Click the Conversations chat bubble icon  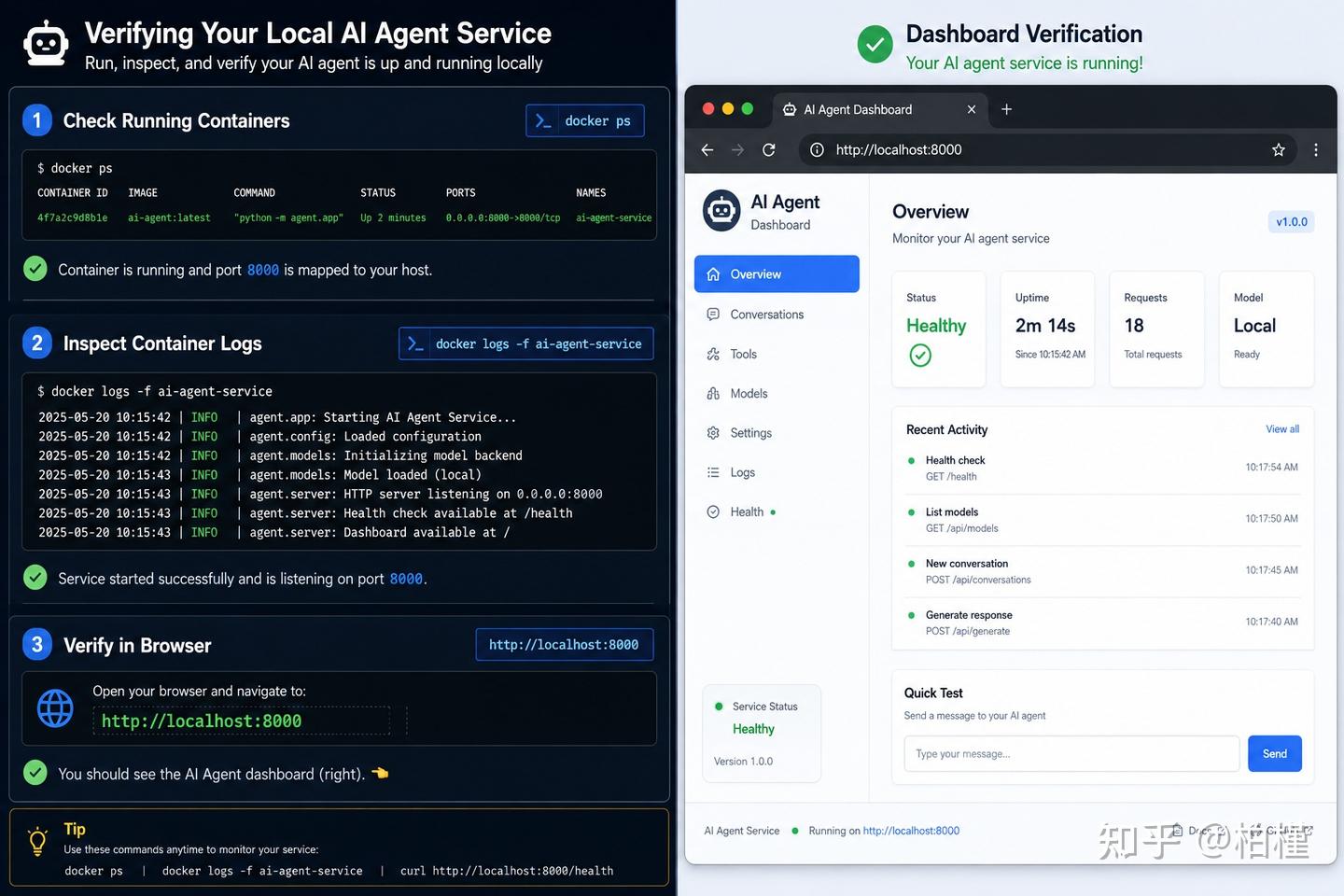[713, 315]
